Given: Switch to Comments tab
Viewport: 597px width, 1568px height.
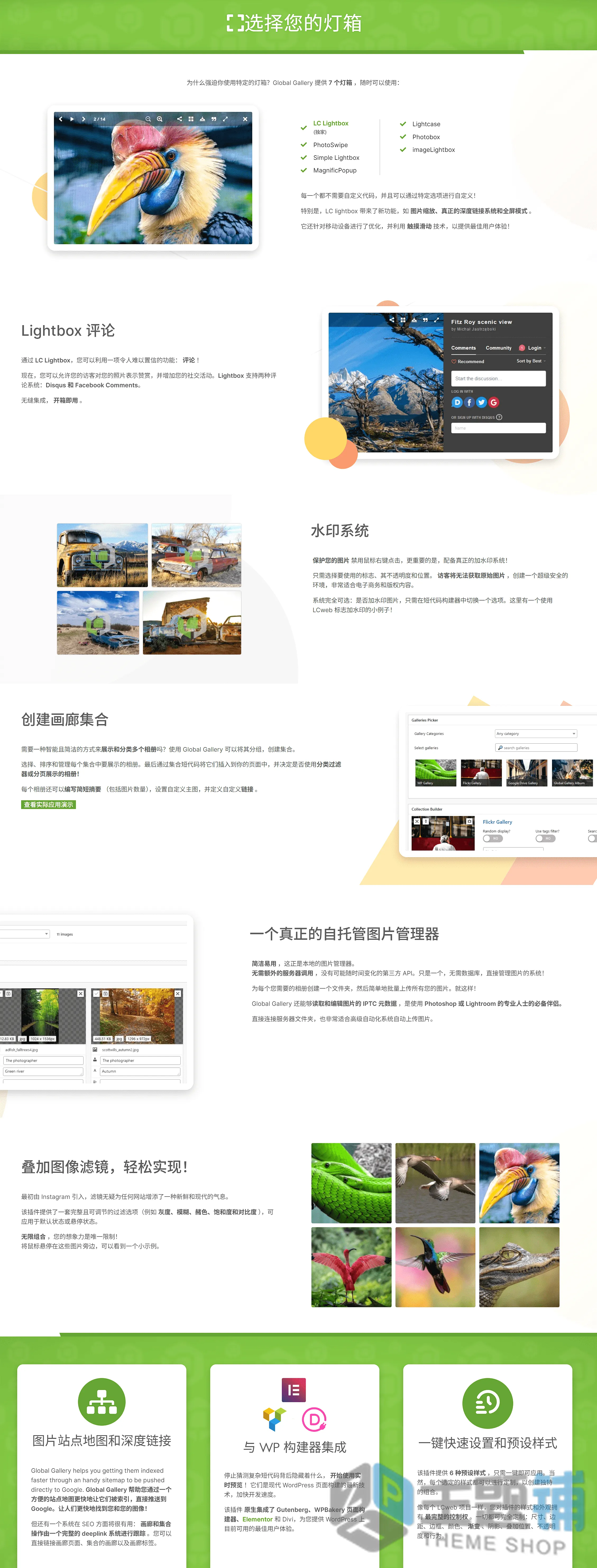Looking at the screenshot, I should (463, 348).
